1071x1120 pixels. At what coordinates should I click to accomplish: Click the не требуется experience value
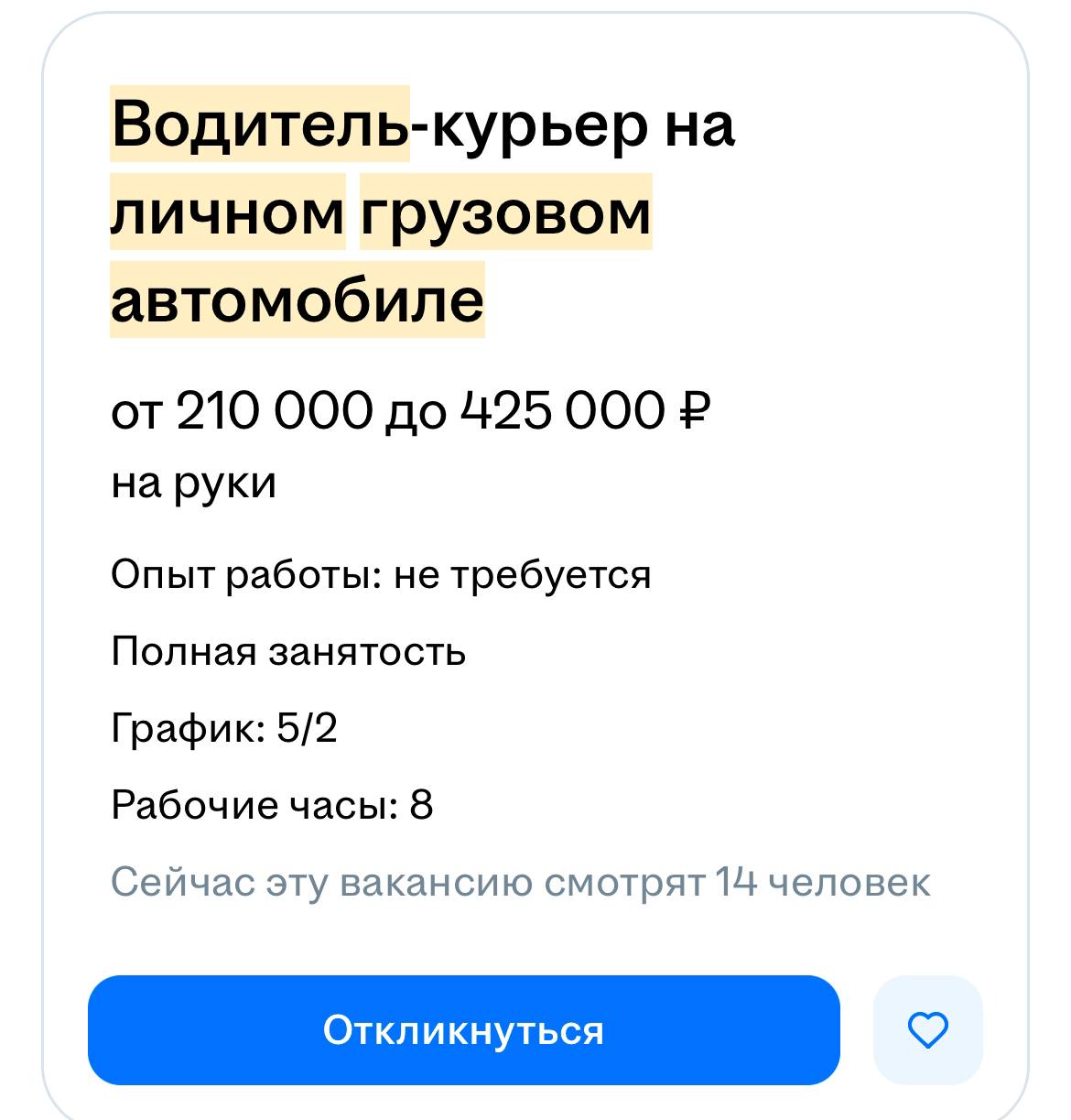tap(523, 575)
